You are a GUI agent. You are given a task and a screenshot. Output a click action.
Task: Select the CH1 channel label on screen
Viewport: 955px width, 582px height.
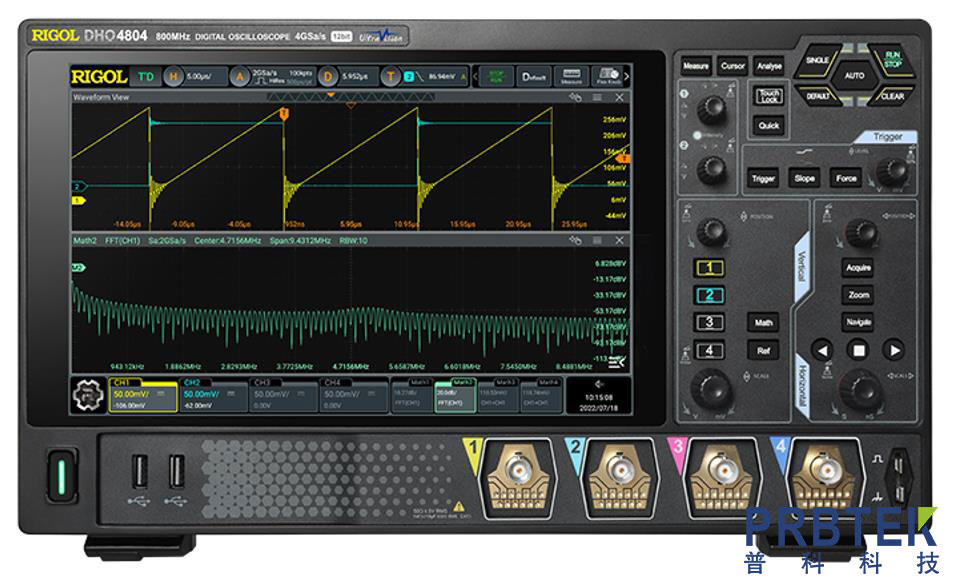pyautogui.click(x=124, y=382)
